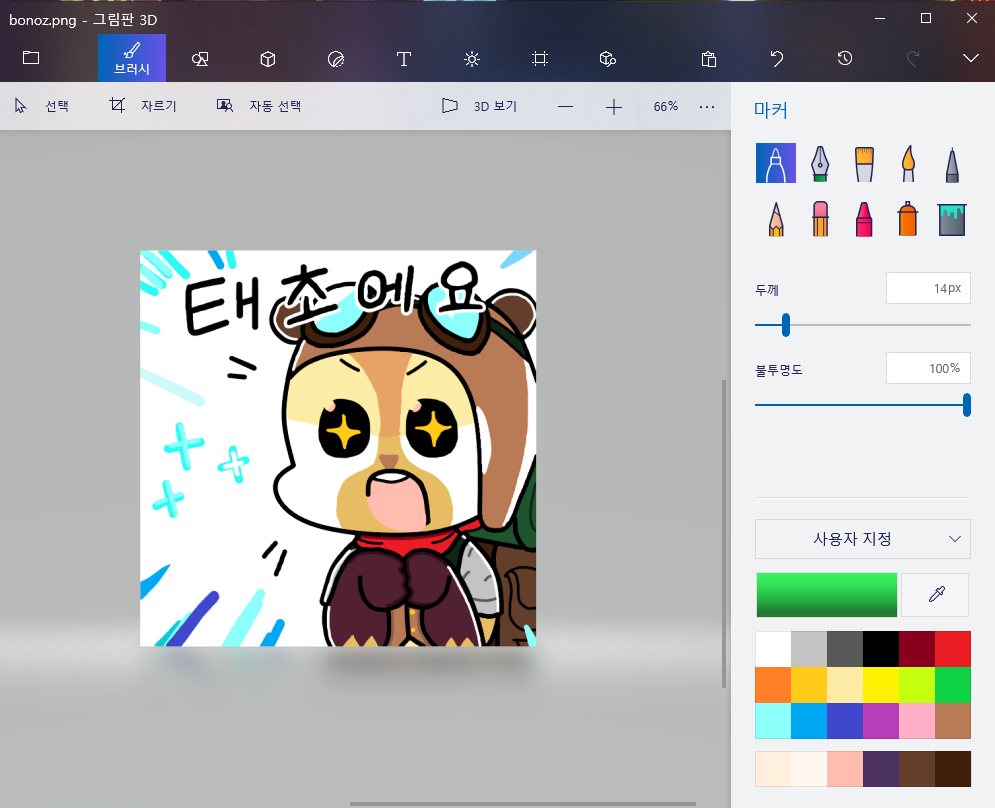Pick the Watercolor brush
995x808 pixels.
pyautogui.click(x=908, y=163)
